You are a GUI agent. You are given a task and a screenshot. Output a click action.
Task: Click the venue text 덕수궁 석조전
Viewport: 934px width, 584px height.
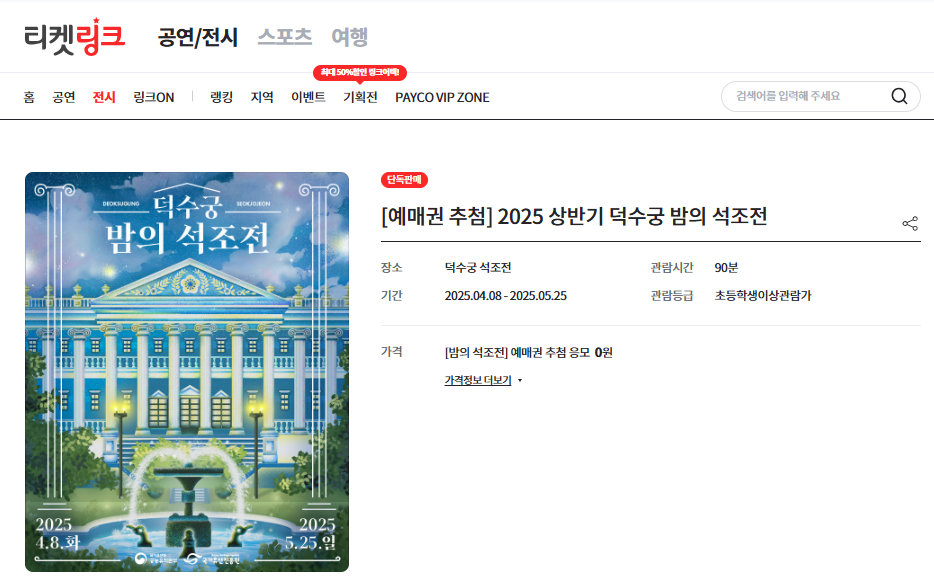click(478, 268)
